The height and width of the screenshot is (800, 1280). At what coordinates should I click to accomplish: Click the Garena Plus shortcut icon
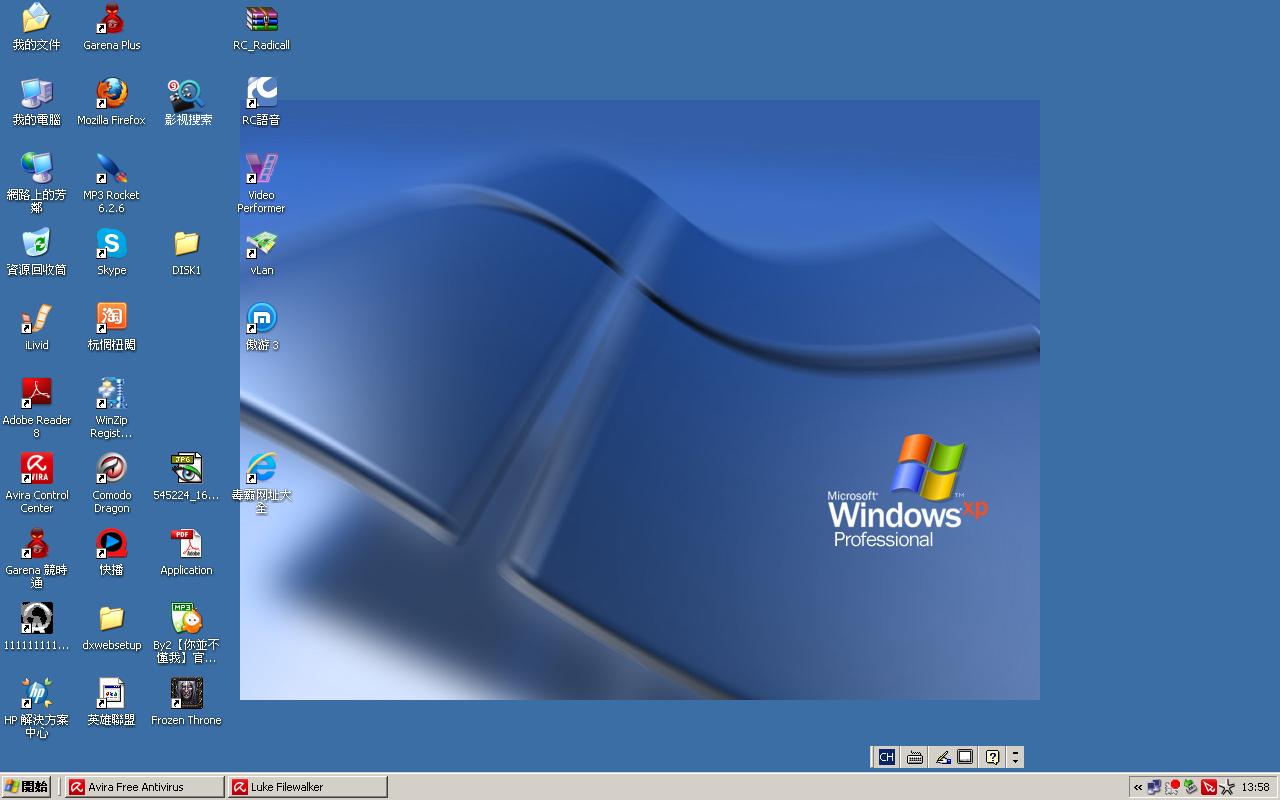111,20
